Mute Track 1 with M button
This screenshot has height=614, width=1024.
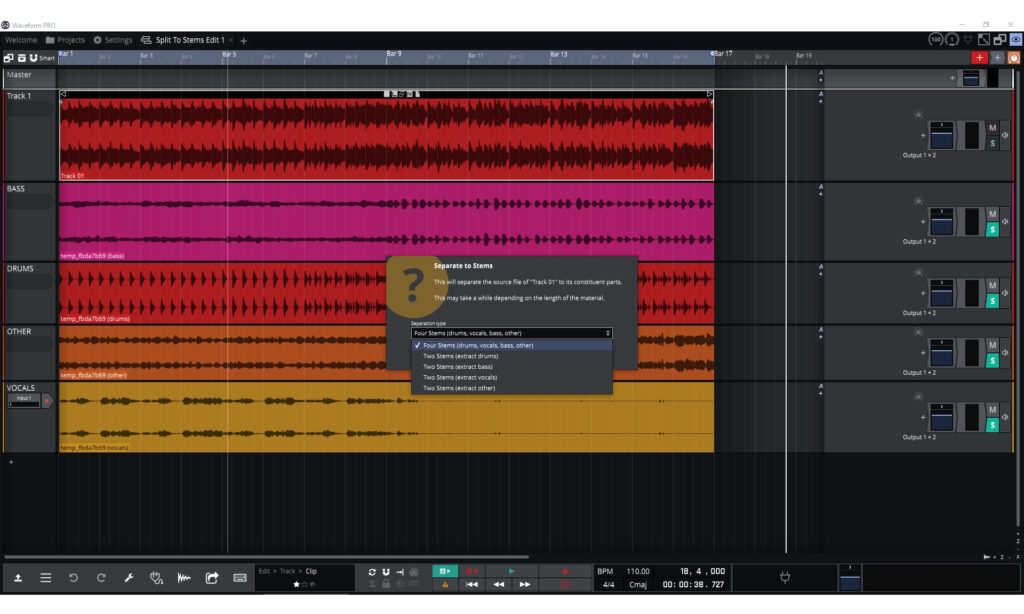pyautogui.click(x=993, y=128)
